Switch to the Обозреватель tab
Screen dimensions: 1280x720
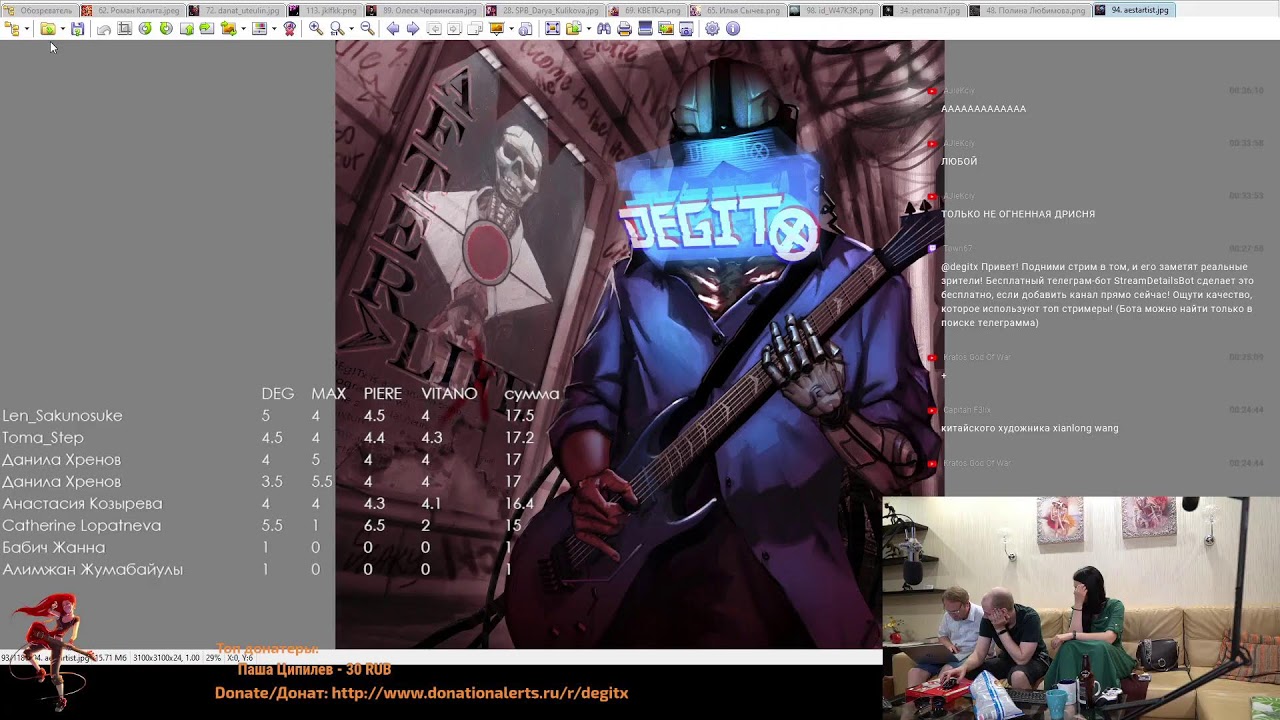40,10
